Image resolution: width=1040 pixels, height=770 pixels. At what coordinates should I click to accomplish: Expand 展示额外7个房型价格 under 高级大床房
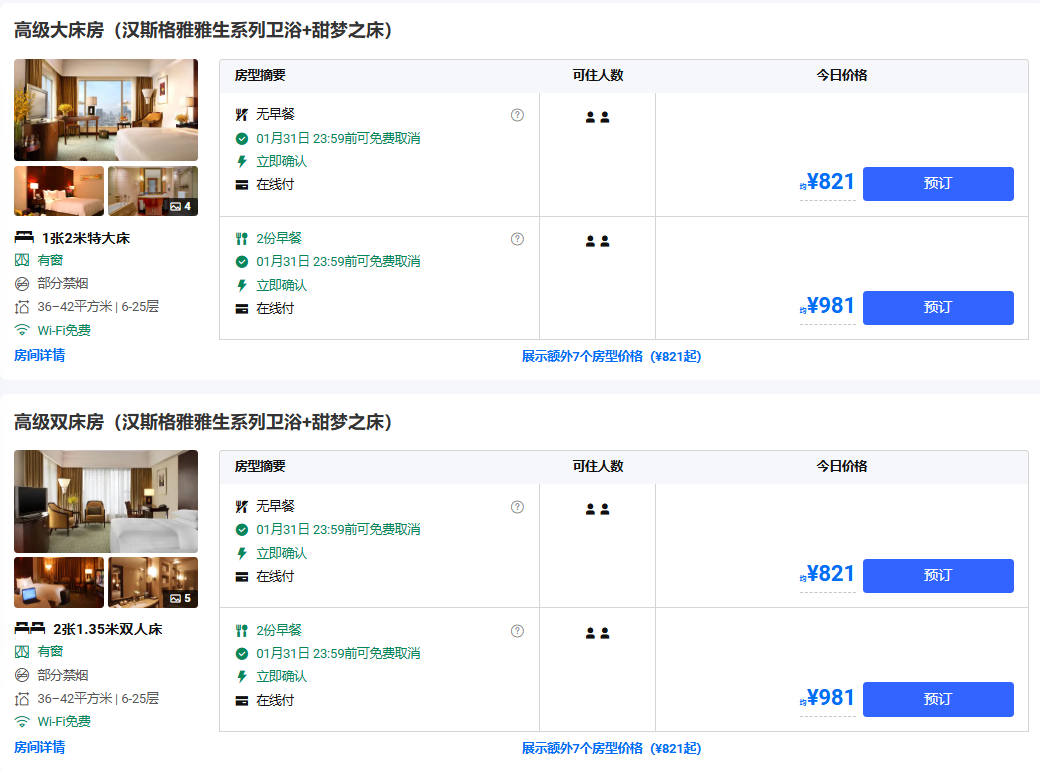(x=611, y=356)
